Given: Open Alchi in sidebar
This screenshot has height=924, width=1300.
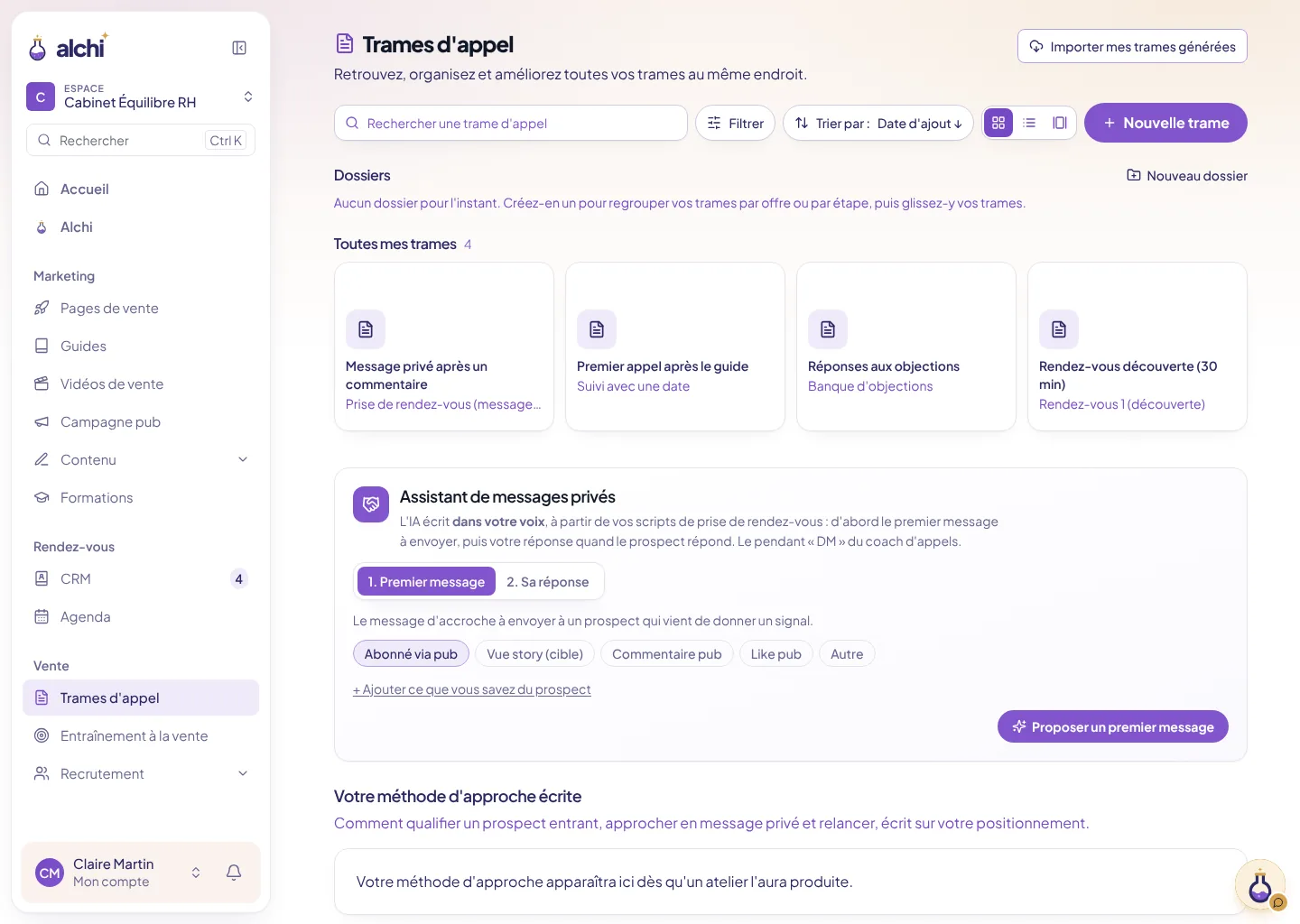Looking at the screenshot, I should point(141,226).
